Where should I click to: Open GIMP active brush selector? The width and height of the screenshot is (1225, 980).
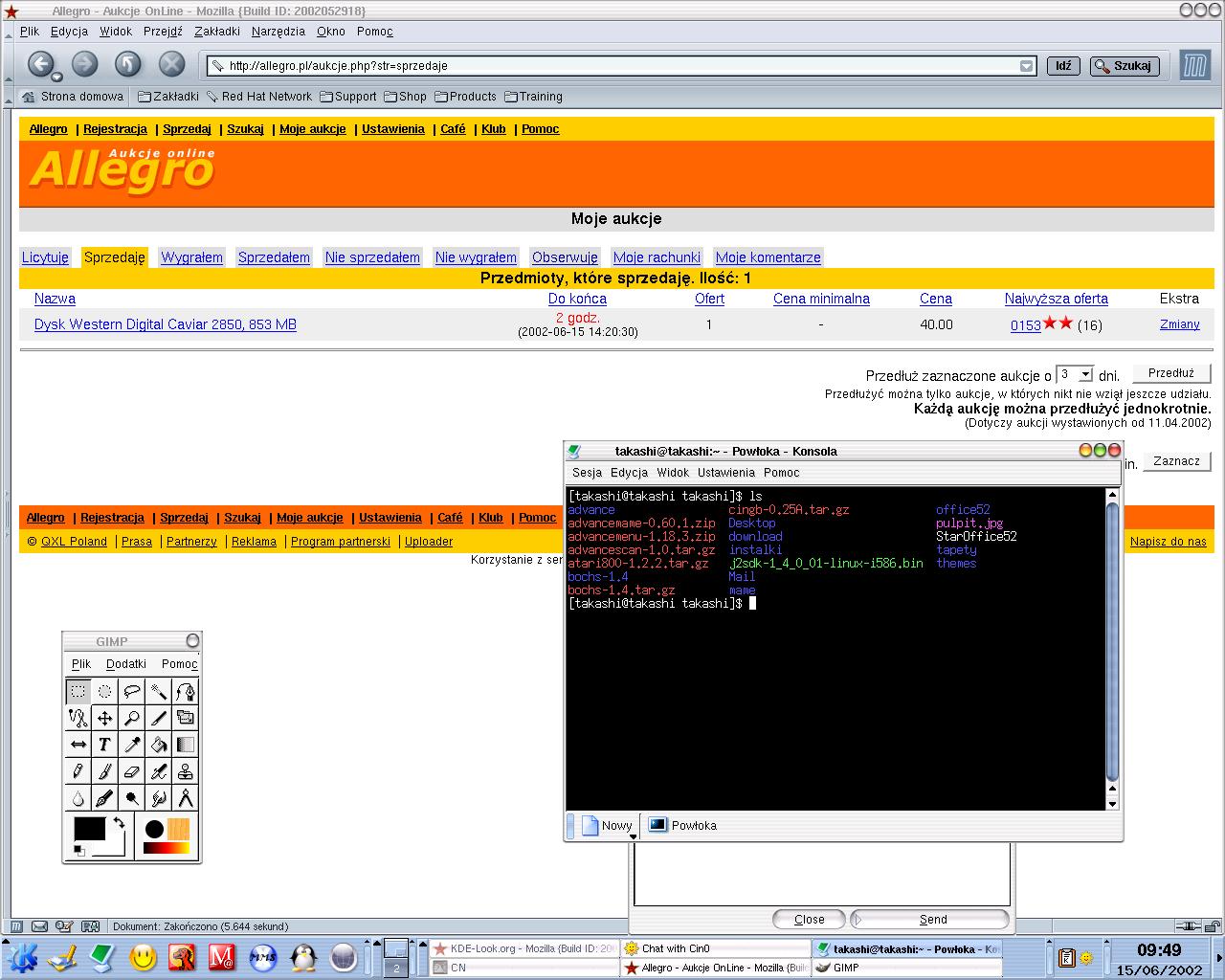click(x=154, y=829)
